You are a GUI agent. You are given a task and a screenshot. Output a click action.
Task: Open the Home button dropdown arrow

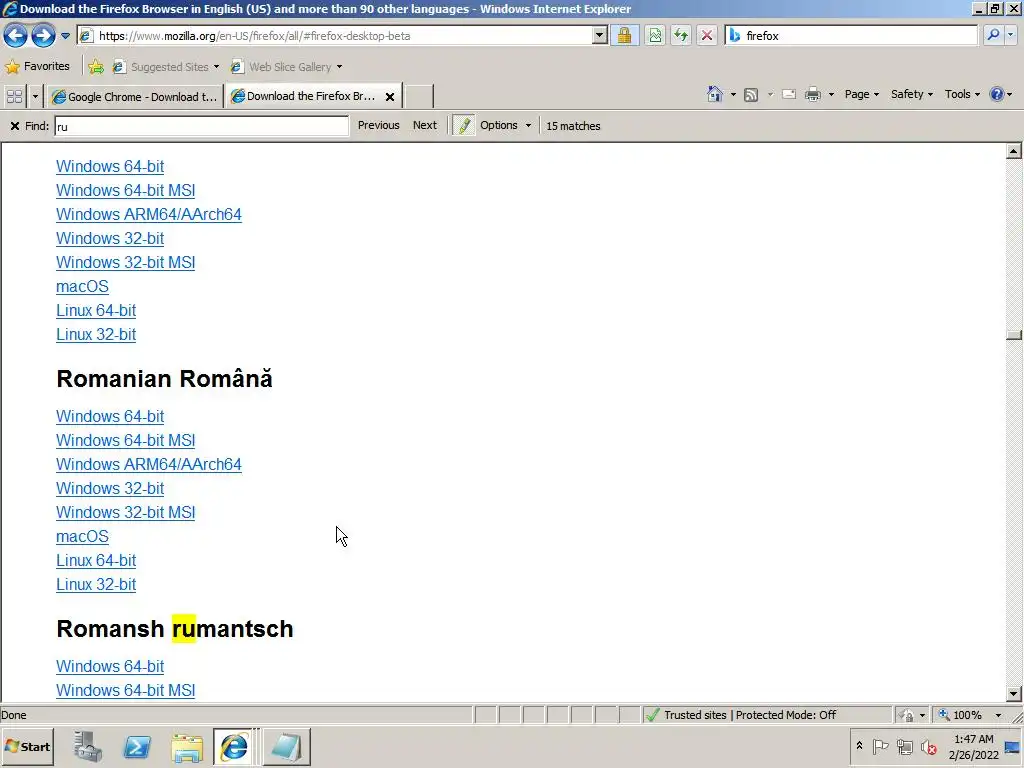tap(733, 95)
